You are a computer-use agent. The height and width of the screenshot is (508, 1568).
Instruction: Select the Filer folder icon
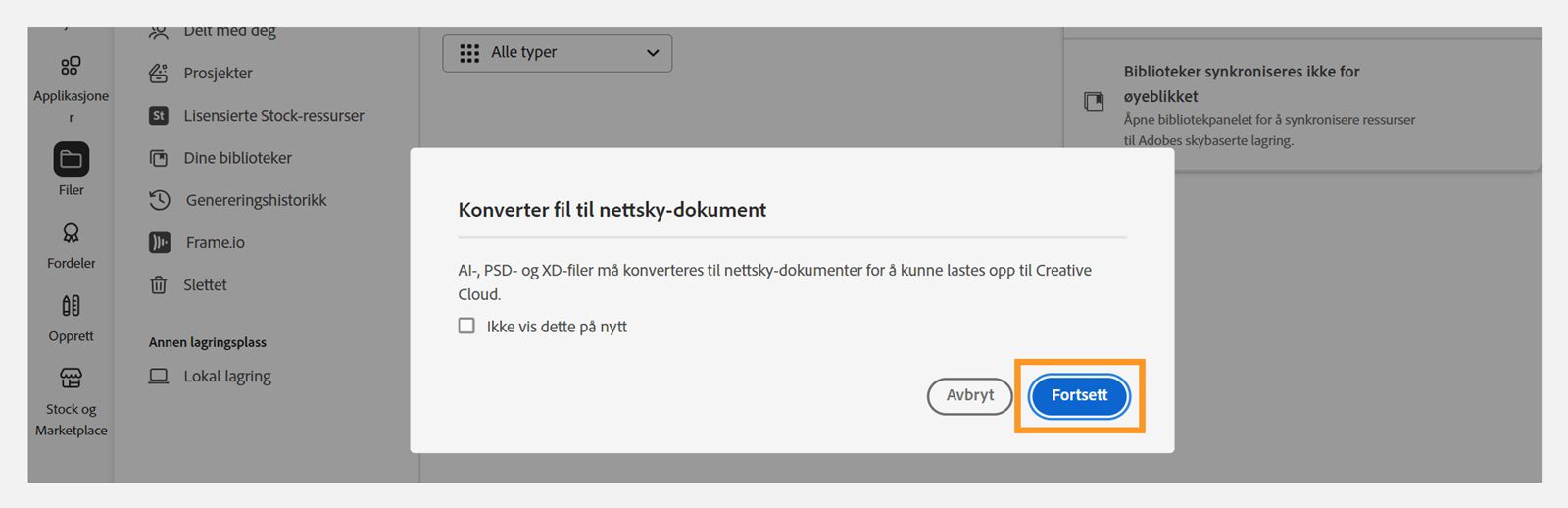71,159
